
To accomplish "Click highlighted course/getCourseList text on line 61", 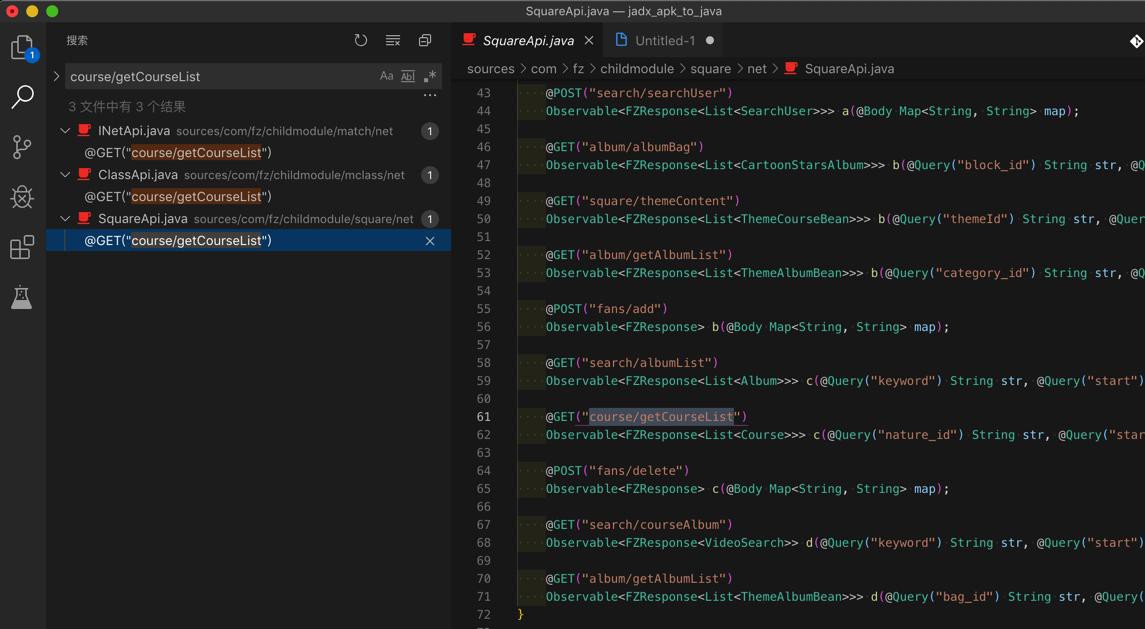I will (x=661, y=416).
